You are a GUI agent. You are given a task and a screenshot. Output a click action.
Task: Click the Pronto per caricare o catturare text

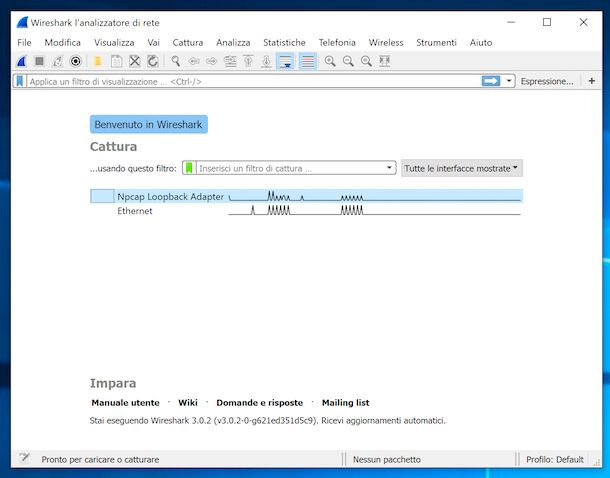[x=100, y=460]
